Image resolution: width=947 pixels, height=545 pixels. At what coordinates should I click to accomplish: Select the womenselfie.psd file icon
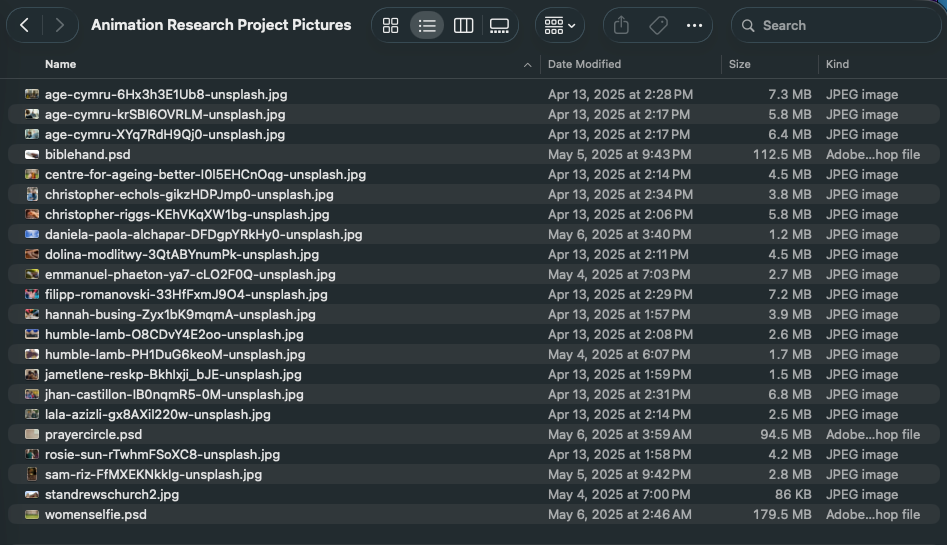click(32, 514)
